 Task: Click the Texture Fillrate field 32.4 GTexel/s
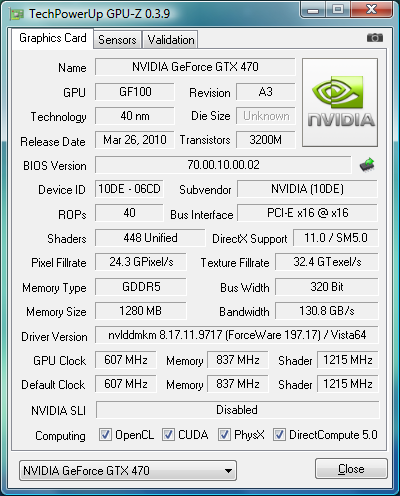coord(327,262)
